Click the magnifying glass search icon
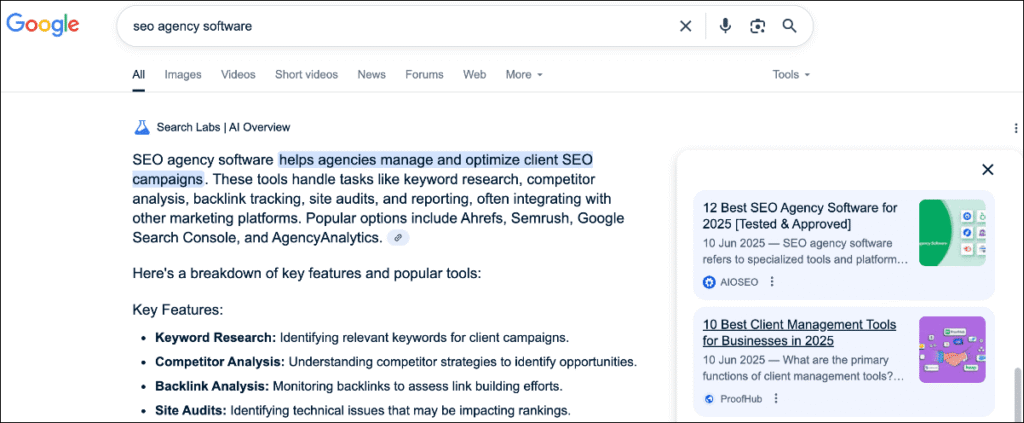 point(790,26)
